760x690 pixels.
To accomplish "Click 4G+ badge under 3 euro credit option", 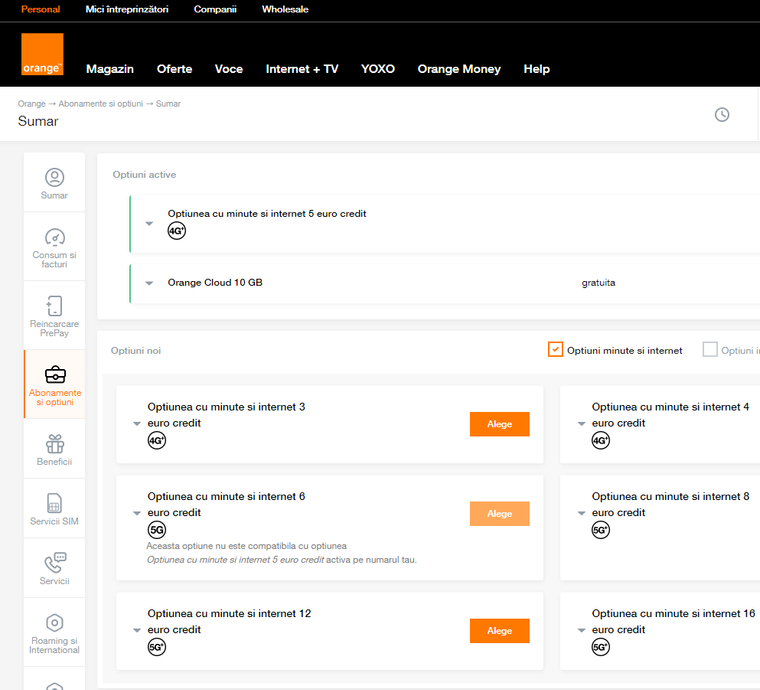I will tap(157, 440).
